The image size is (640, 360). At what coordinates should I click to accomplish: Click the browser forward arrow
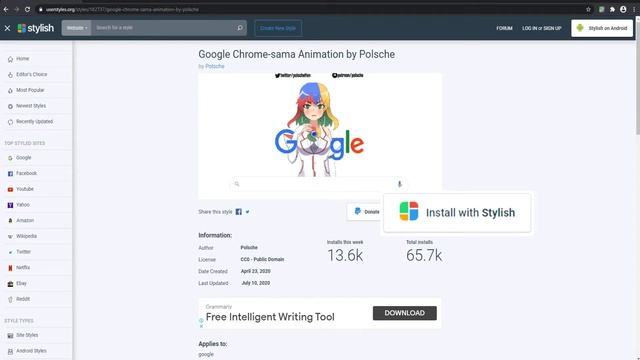[x=17, y=9]
